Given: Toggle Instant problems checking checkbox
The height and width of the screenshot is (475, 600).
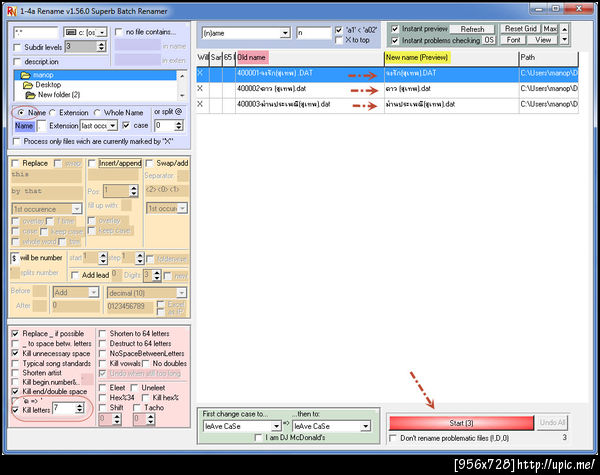Looking at the screenshot, I should [x=395, y=41].
